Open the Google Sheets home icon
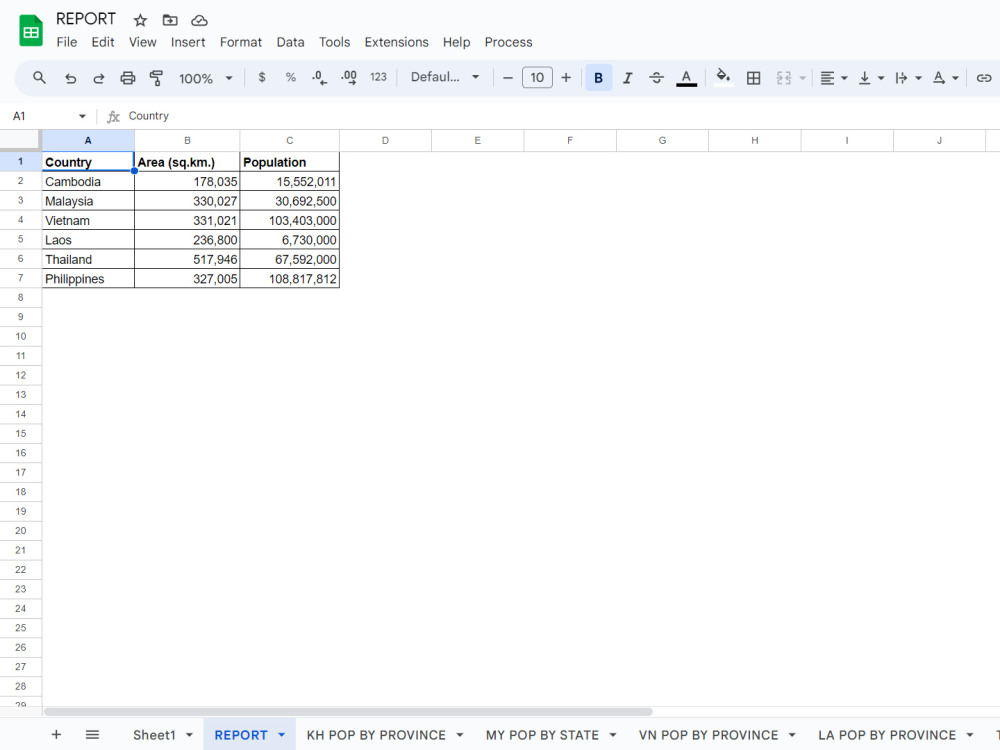 coord(31,31)
